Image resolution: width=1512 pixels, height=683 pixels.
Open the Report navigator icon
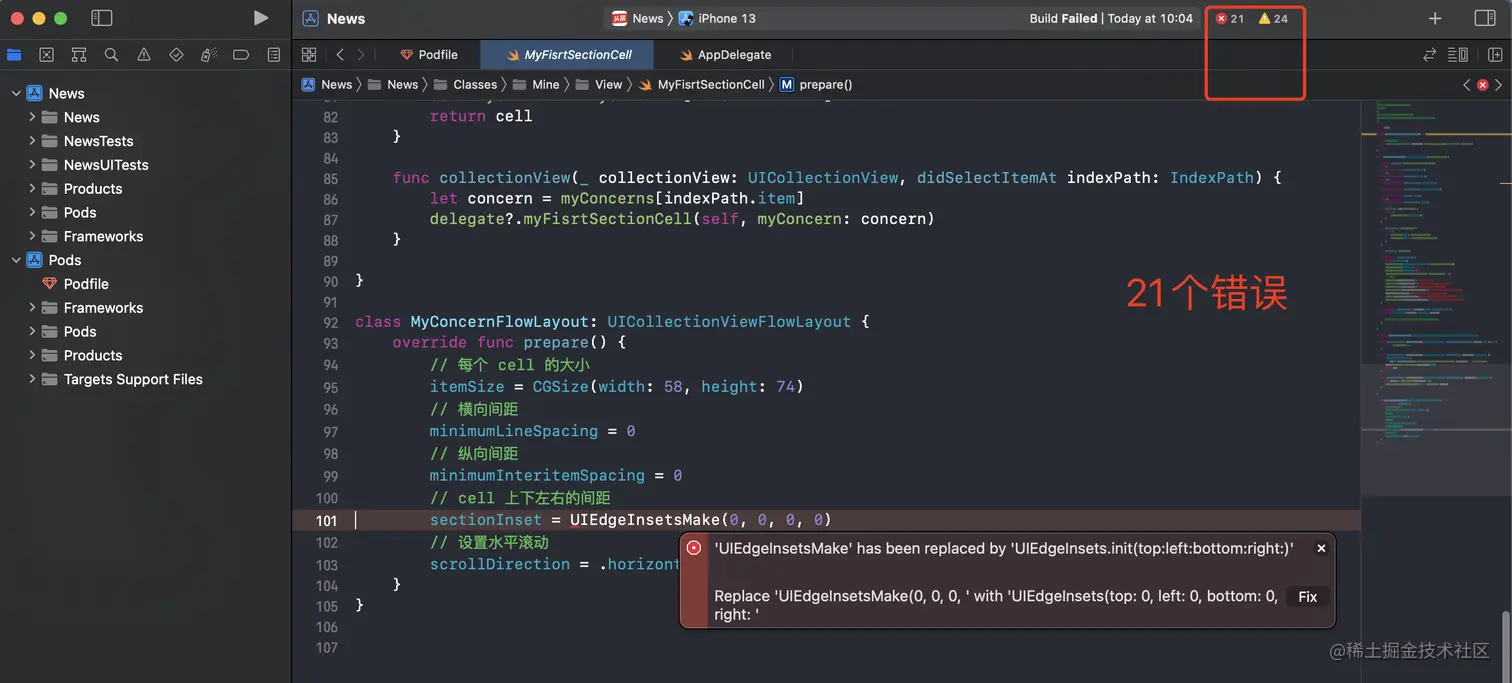273,55
